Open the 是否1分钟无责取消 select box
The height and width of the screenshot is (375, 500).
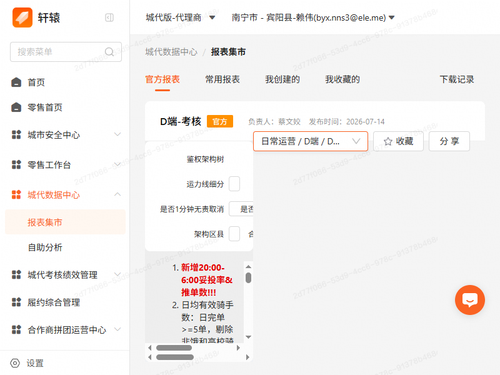[241, 209]
